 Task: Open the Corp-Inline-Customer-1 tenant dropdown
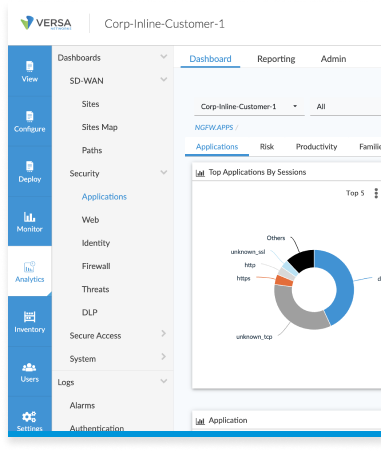coord(249,107)
